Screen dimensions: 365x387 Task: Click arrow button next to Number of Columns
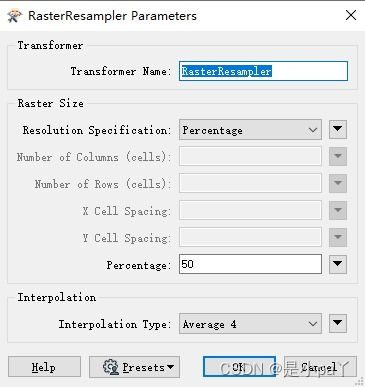pyautogui.click(x=338, y=157)
